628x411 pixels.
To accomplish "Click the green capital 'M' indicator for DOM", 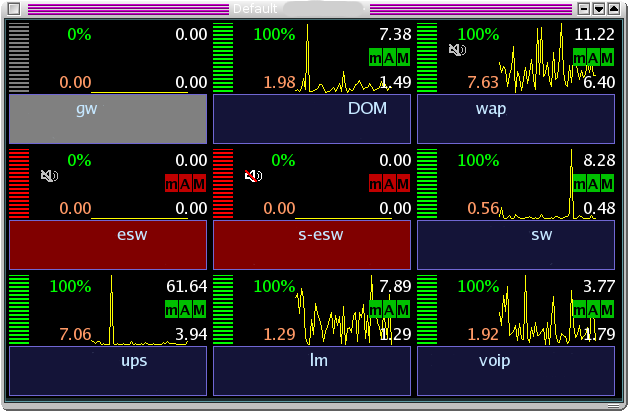I will (x=403, y=58).
